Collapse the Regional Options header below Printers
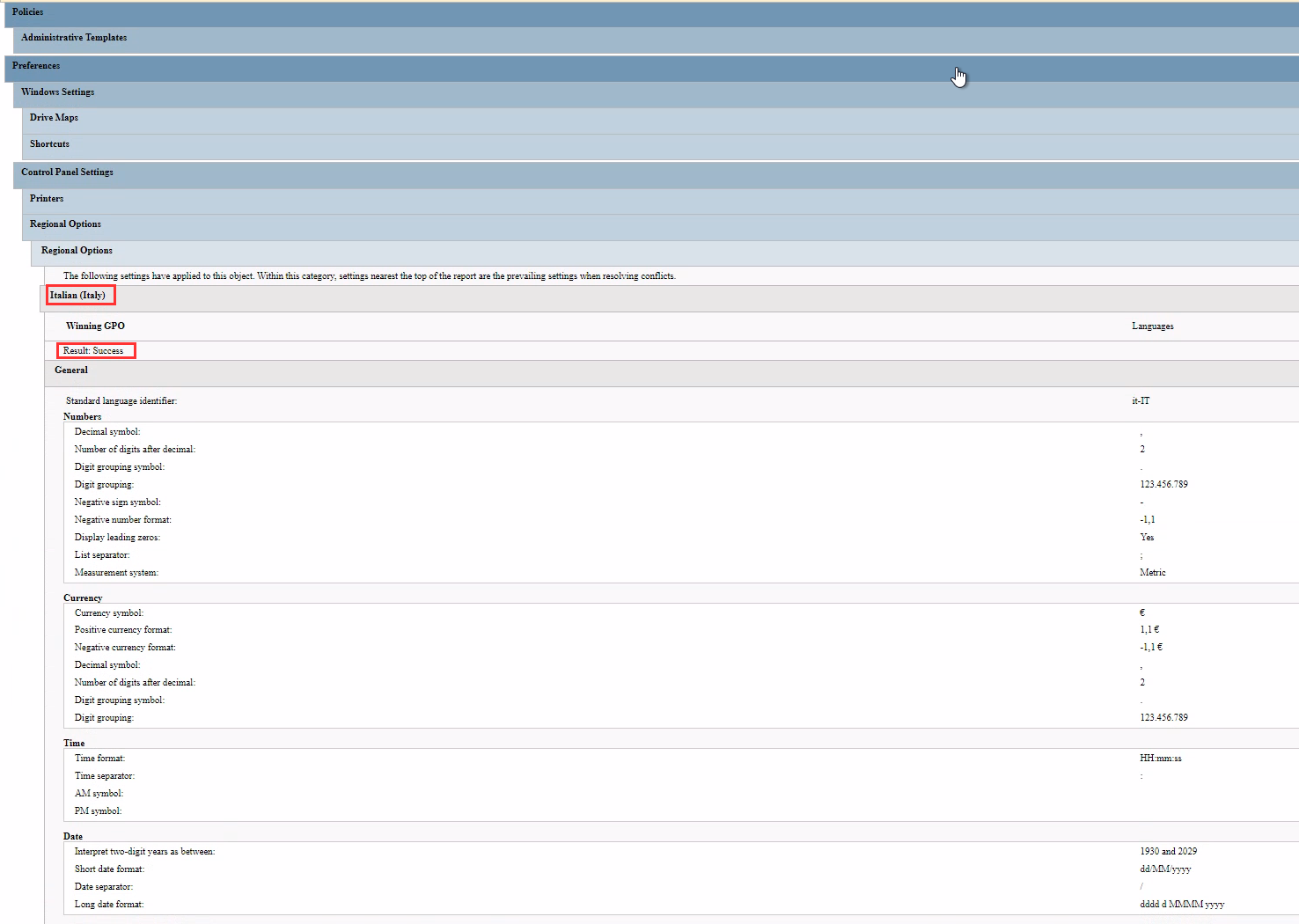 (660, 226)
